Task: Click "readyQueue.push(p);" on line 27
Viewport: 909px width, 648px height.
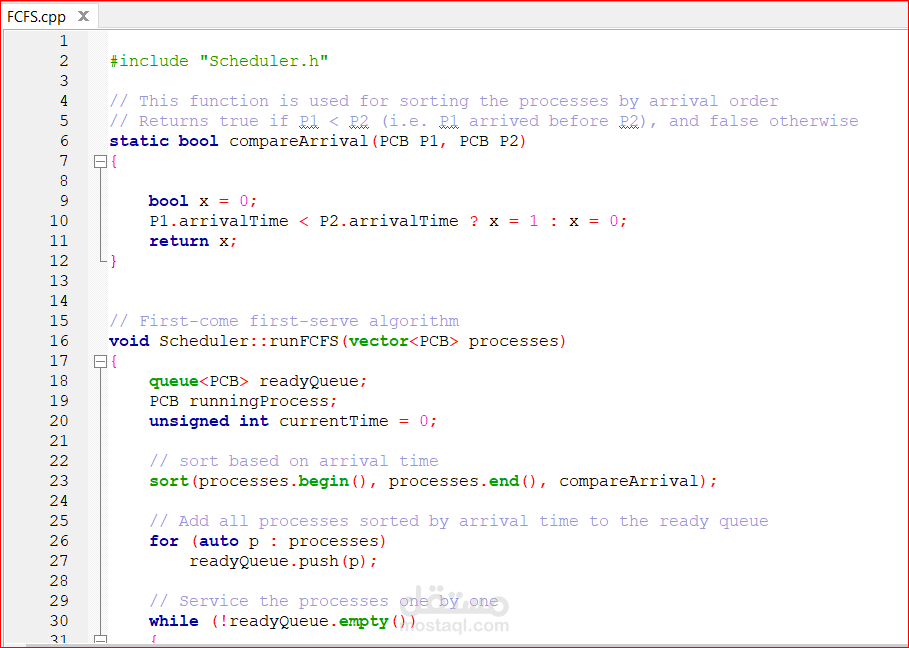Action: point(283,561)
